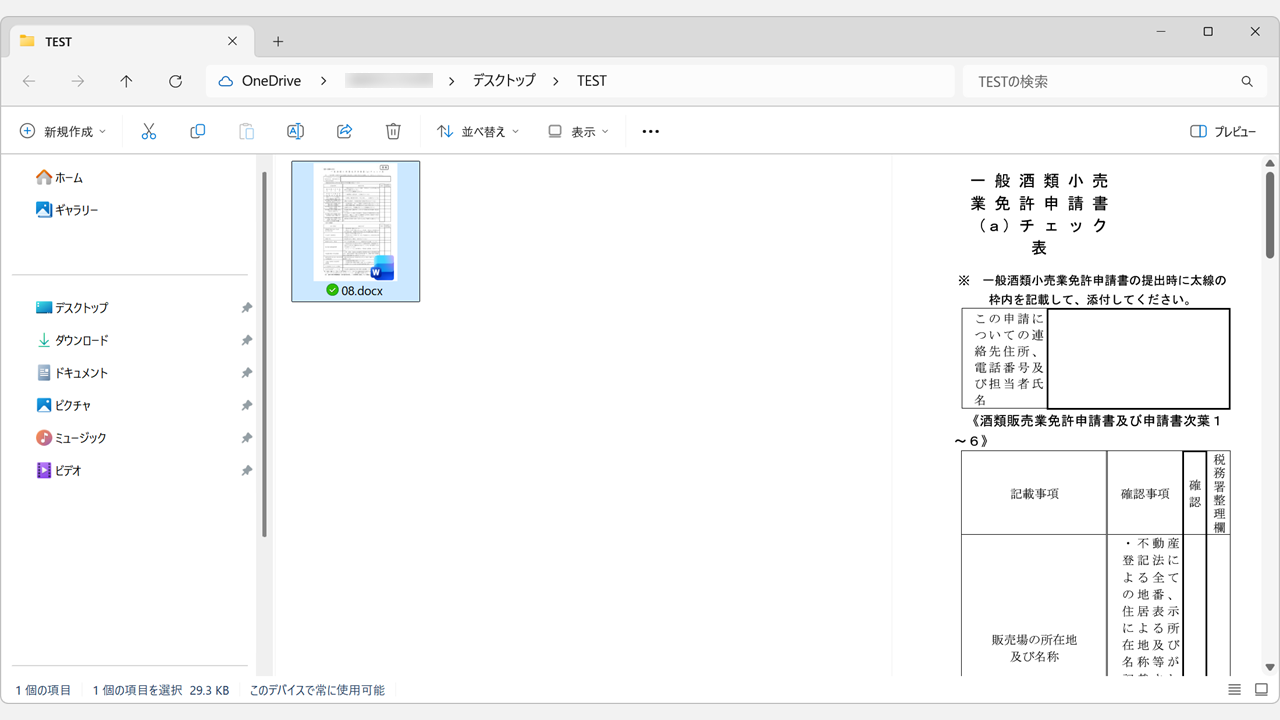Click the Copy icon in toolbar
Image resolution: width=1280 pixels, height=720 pixels.
coord(198,132)
